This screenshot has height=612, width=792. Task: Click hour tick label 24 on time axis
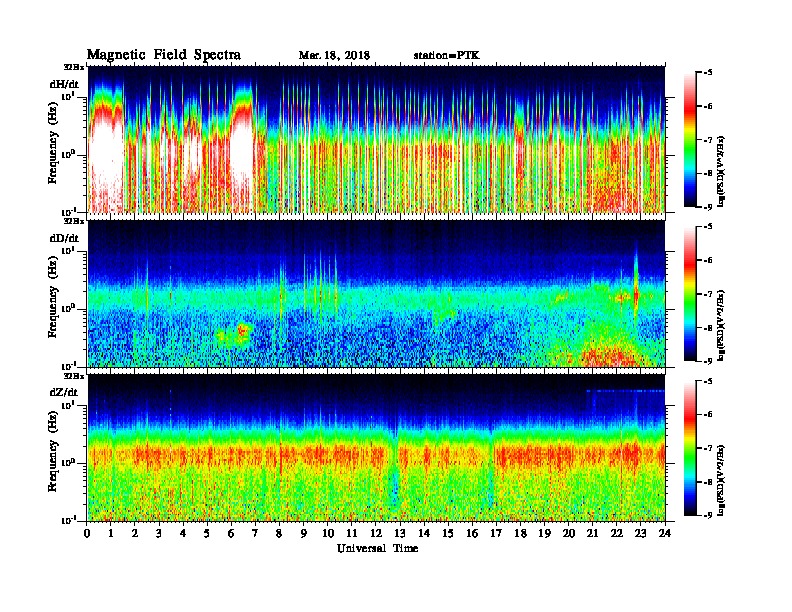(x=665, y=533)
